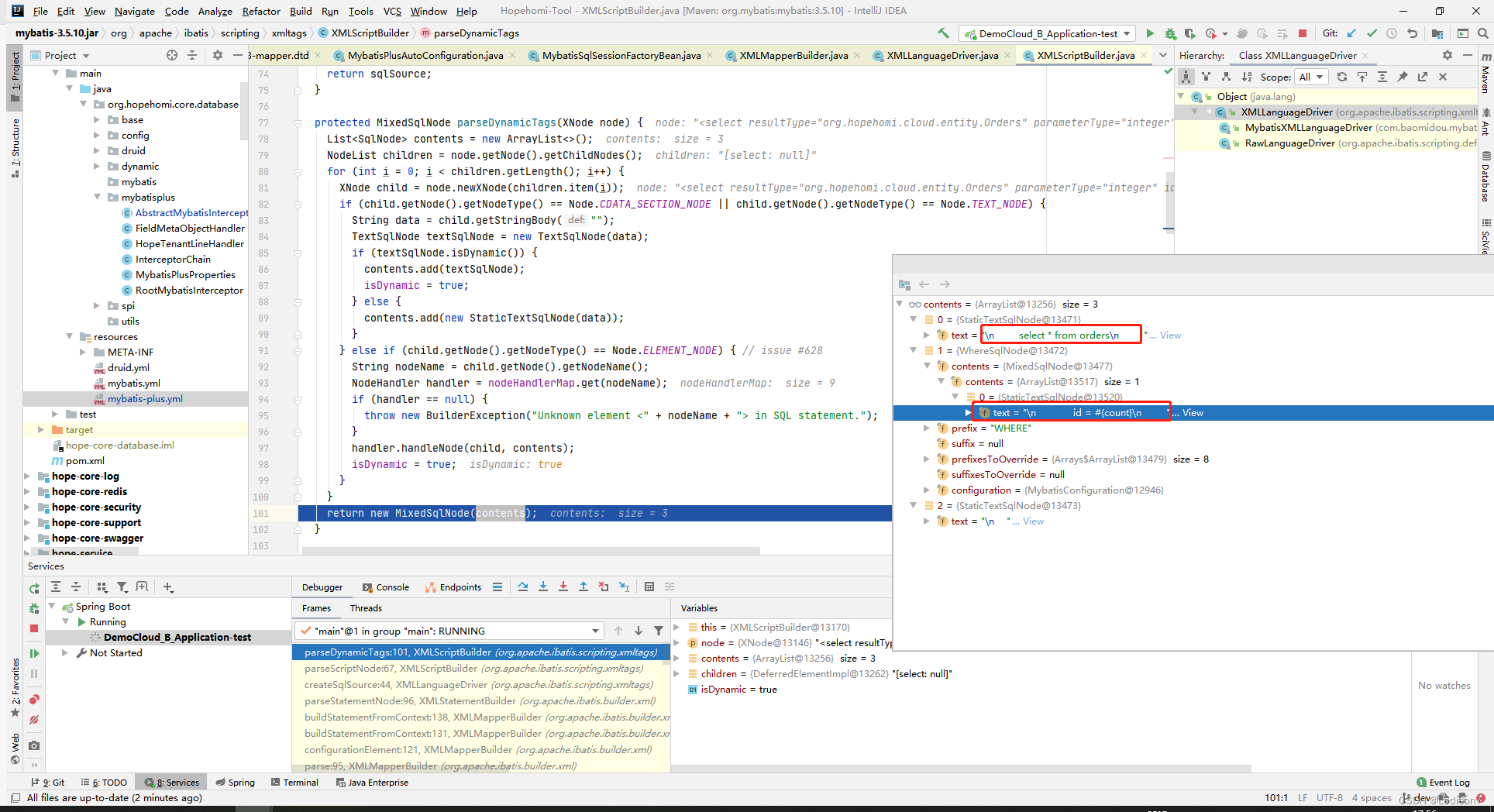Click Step Out up-arrow icon
Screen dimensions: 1494x812
click(583, 587)
